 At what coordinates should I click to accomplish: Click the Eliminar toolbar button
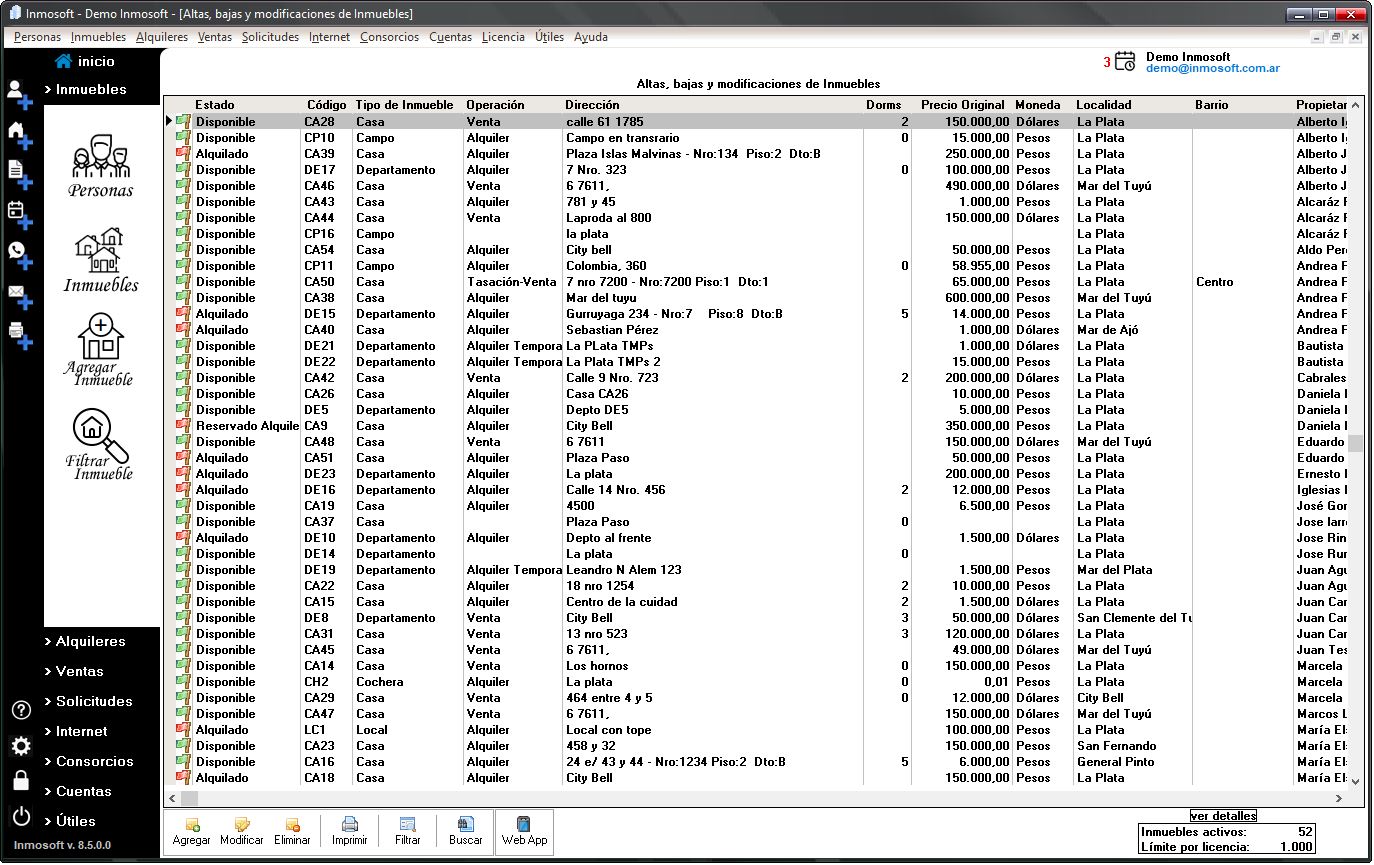[293, 832]
